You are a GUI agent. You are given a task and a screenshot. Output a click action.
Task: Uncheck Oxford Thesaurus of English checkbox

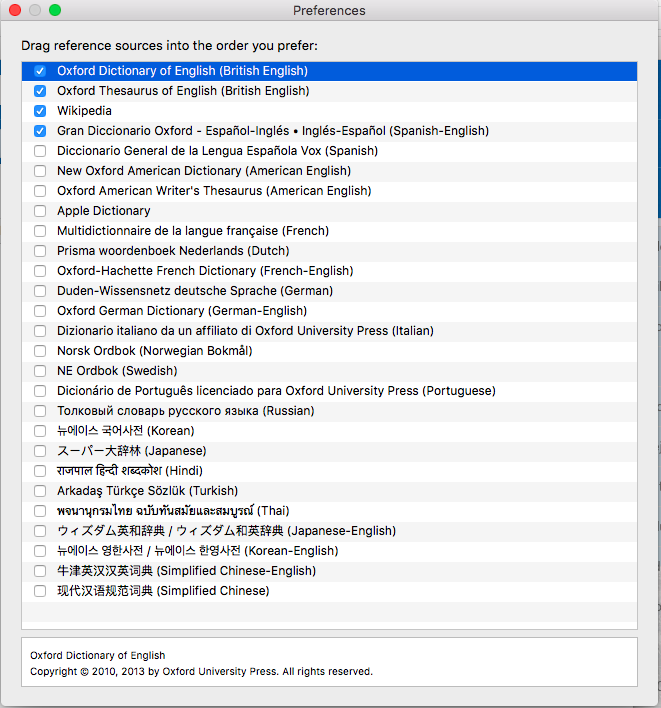click(40, 91)
